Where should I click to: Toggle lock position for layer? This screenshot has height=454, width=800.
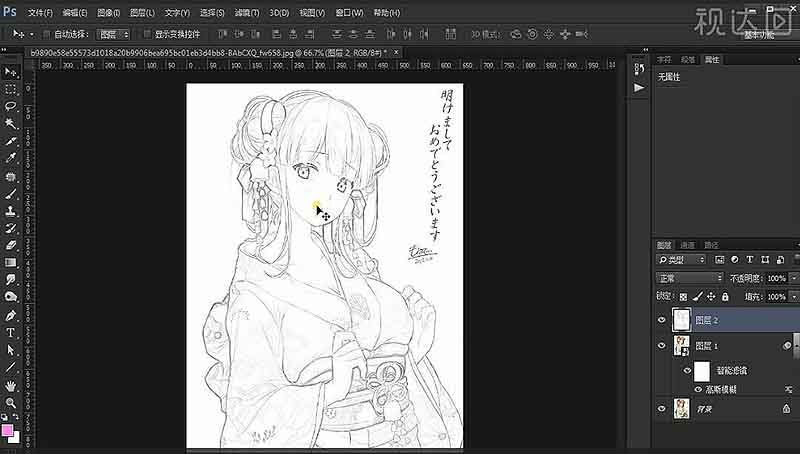(711, 296)
